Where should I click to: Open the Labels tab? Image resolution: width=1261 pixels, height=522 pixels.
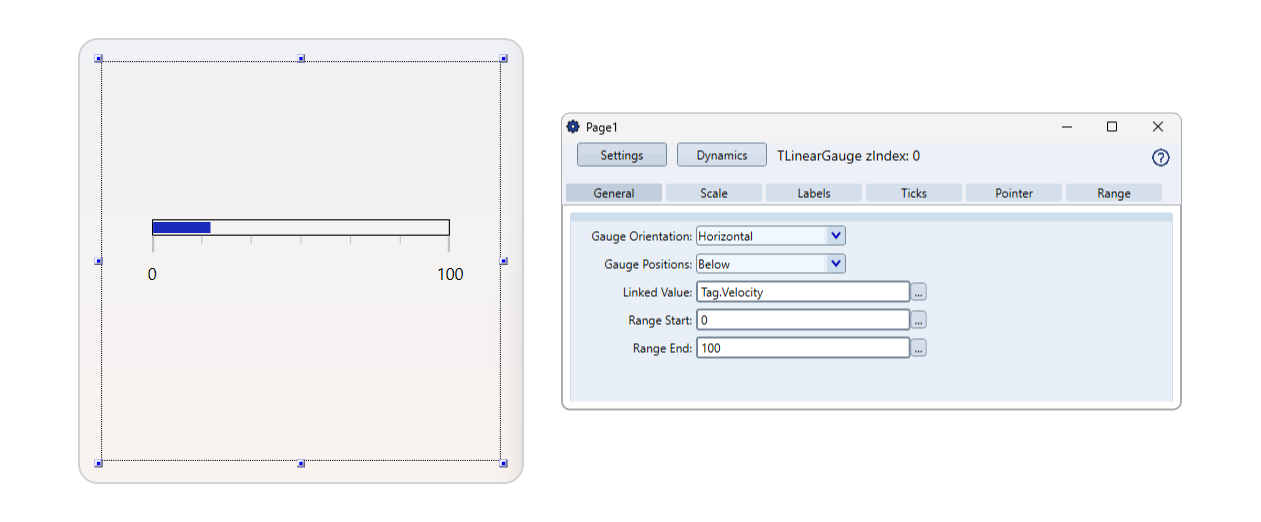(813, 193)
